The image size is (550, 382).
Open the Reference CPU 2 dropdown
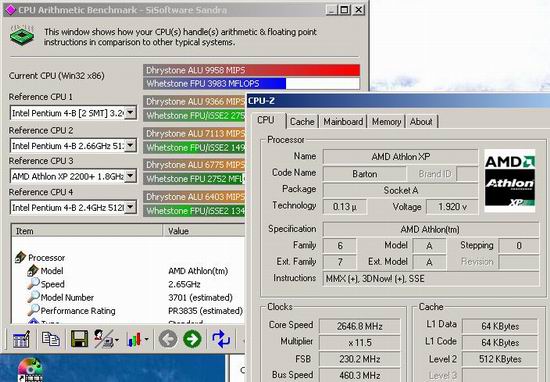[x=130, y=145]
